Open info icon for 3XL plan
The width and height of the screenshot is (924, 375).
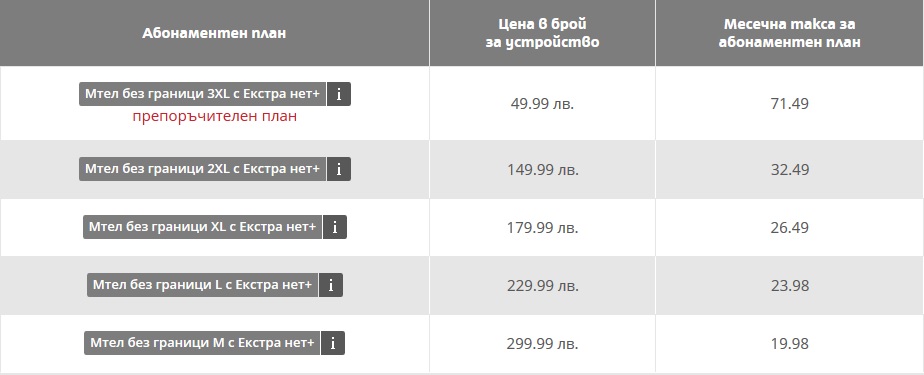tap(339, 94)
